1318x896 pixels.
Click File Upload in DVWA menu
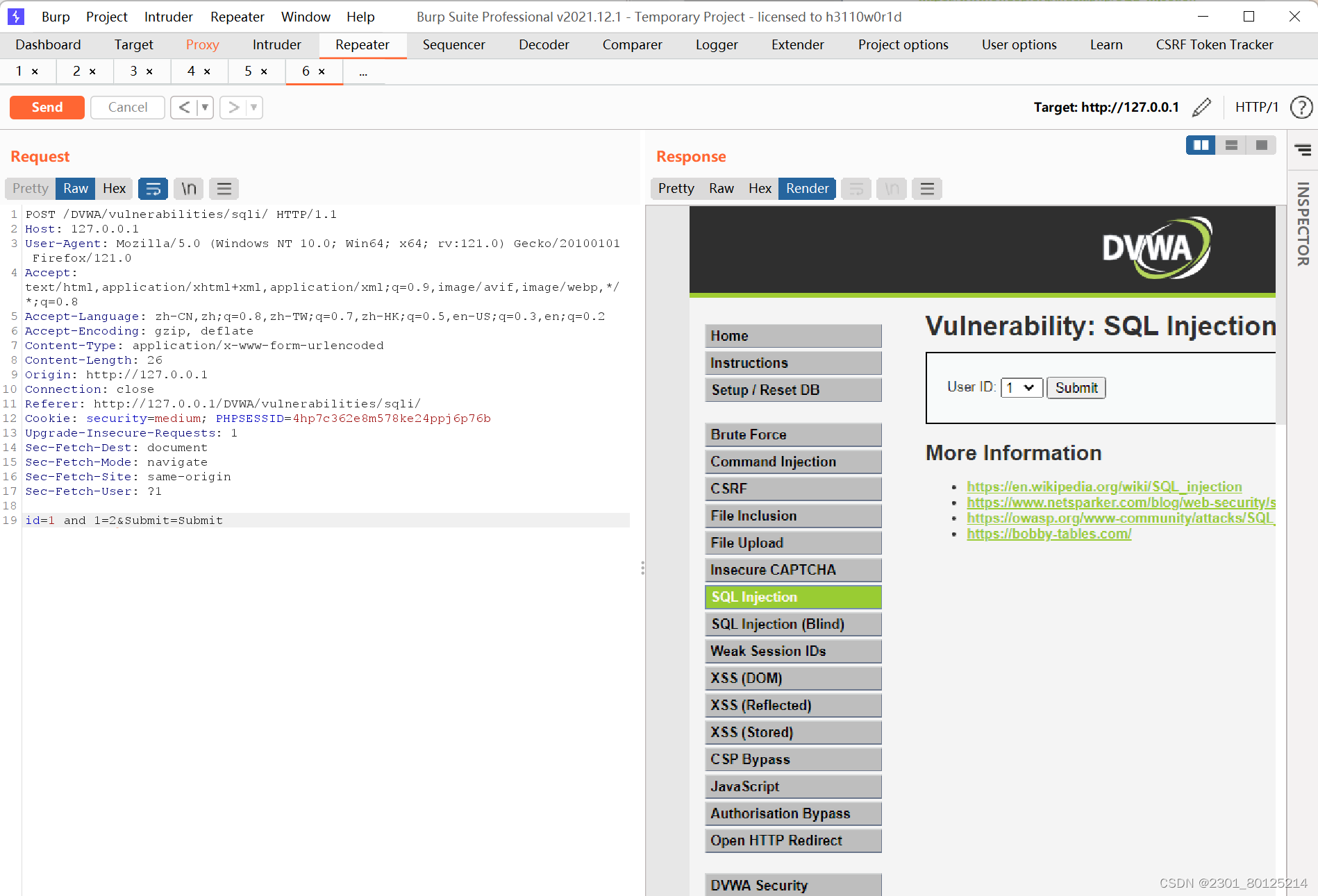[793, 543]
